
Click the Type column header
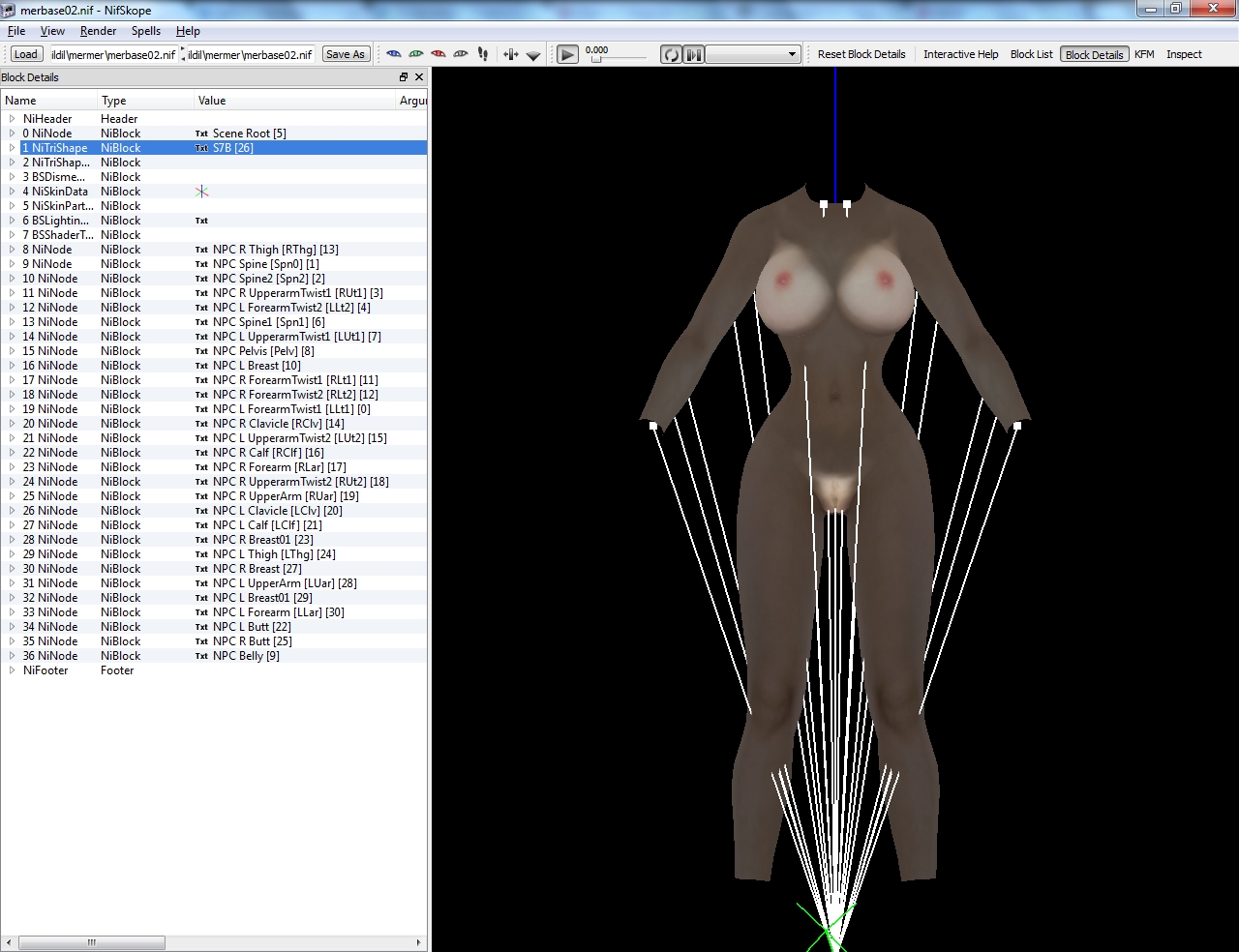click(x=145, y=101)
